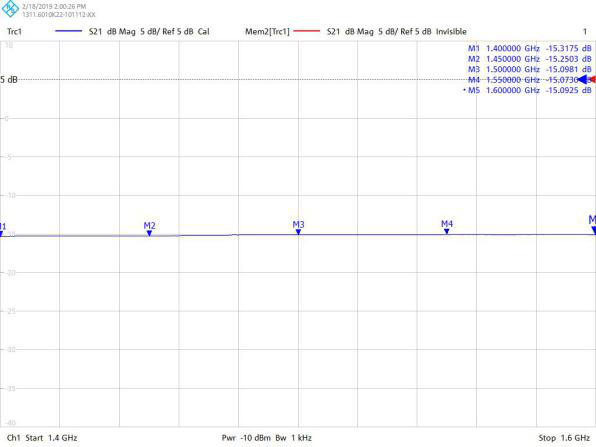Click the blue reference level arrow

click(583, 79)
